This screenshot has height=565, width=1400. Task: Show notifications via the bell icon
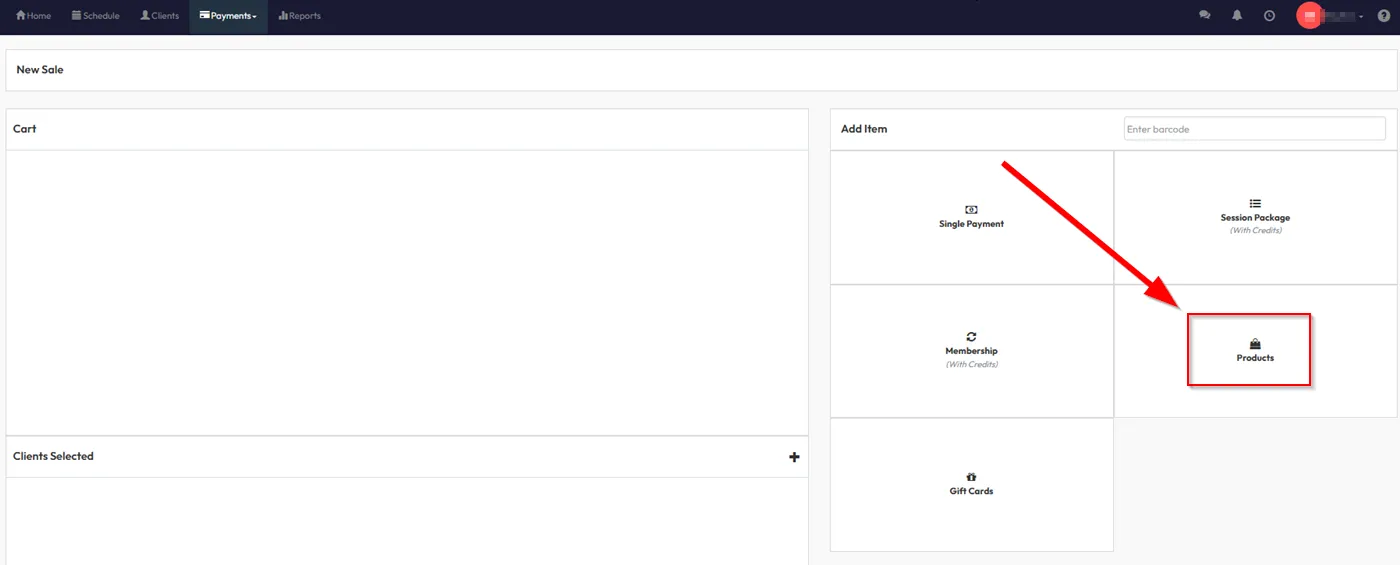point(1237,16)
